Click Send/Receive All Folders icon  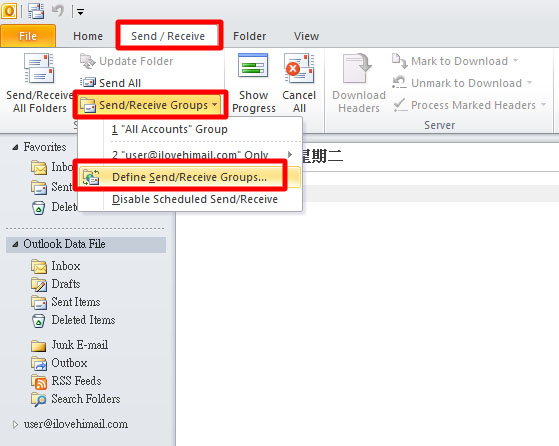click(39, 68)
